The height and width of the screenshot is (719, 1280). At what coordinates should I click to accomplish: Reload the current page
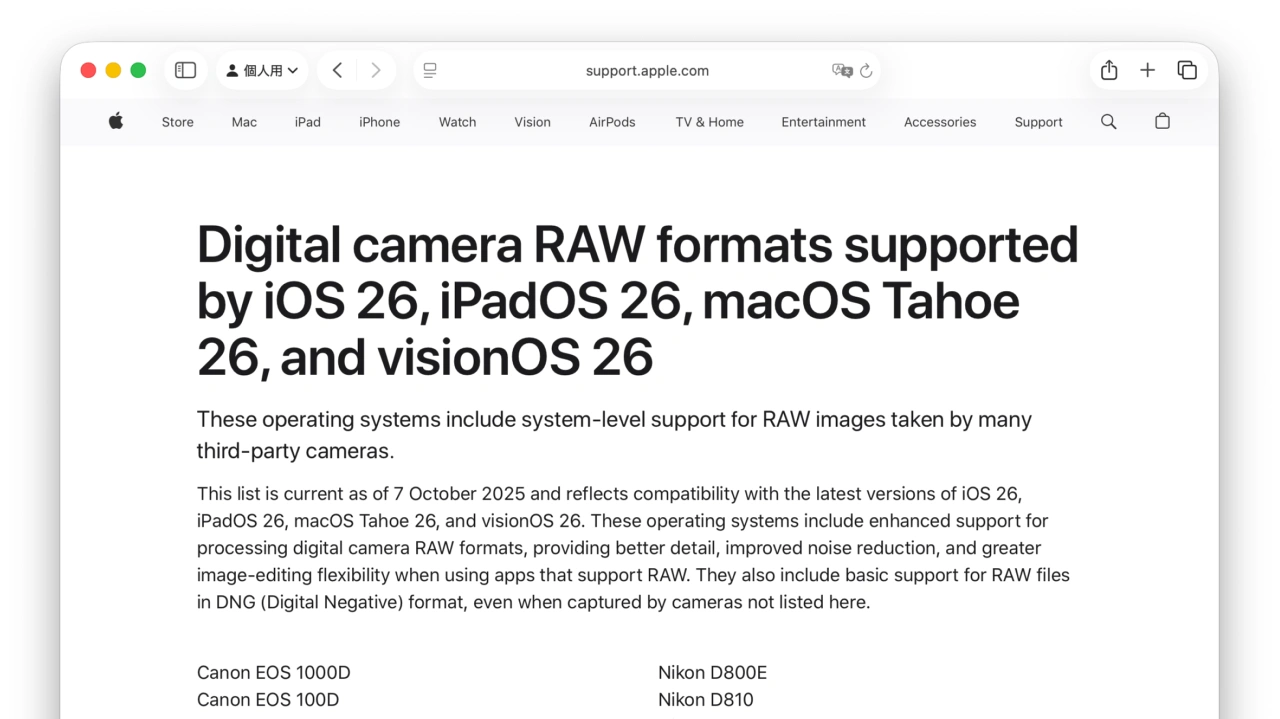coord(866,70)
